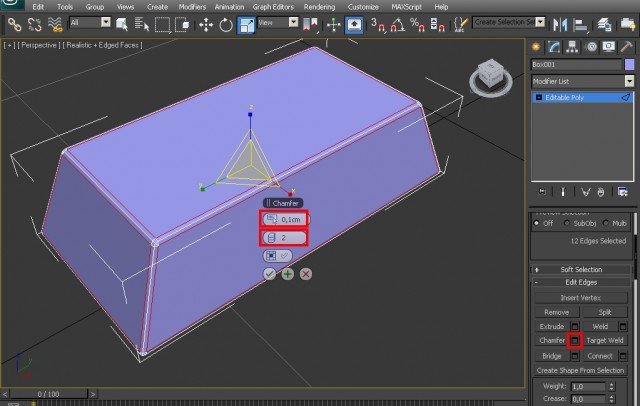Activate the Select Object tool
Viewport: 640px width, 406px height.
coord(122,24)
